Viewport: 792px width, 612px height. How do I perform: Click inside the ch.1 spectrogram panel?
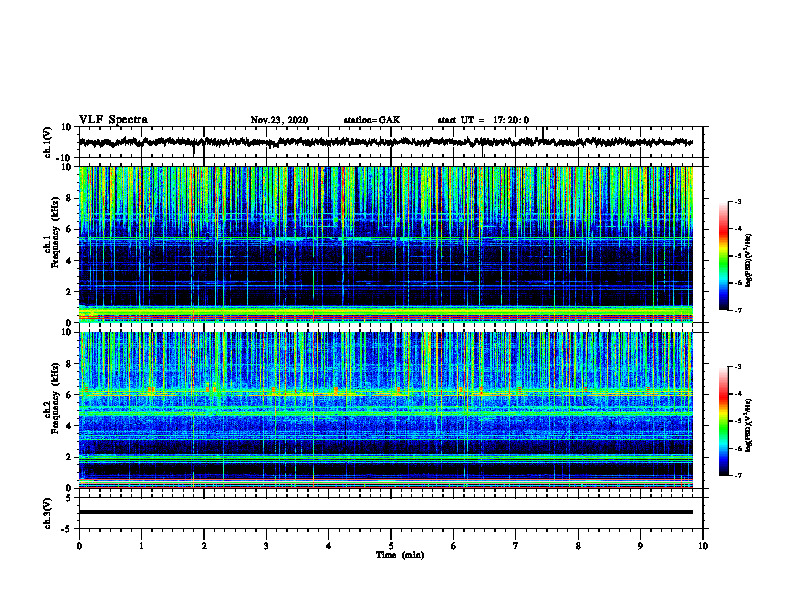[x=385, y=244]
